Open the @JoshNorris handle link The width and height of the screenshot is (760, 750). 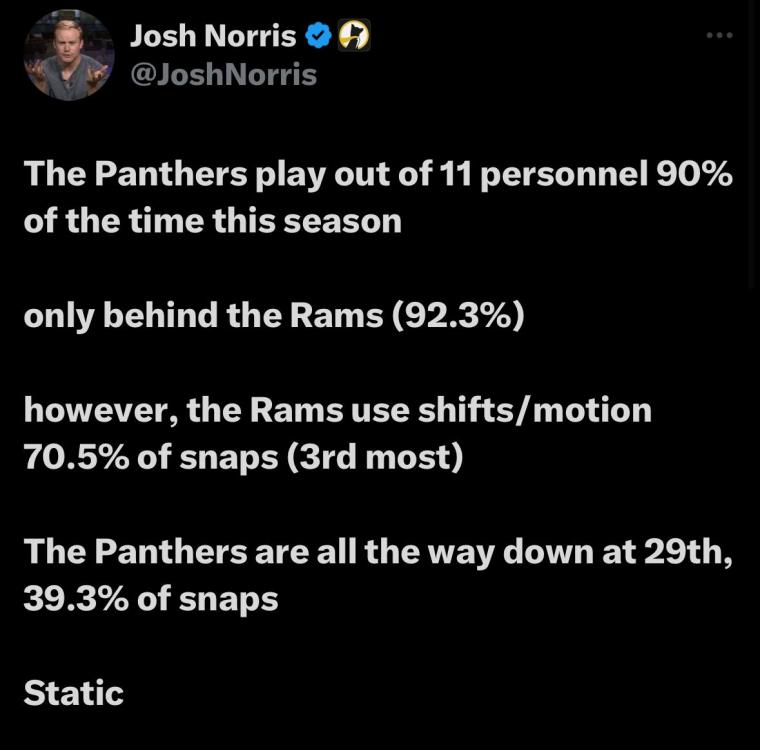[x=223, y=74]
